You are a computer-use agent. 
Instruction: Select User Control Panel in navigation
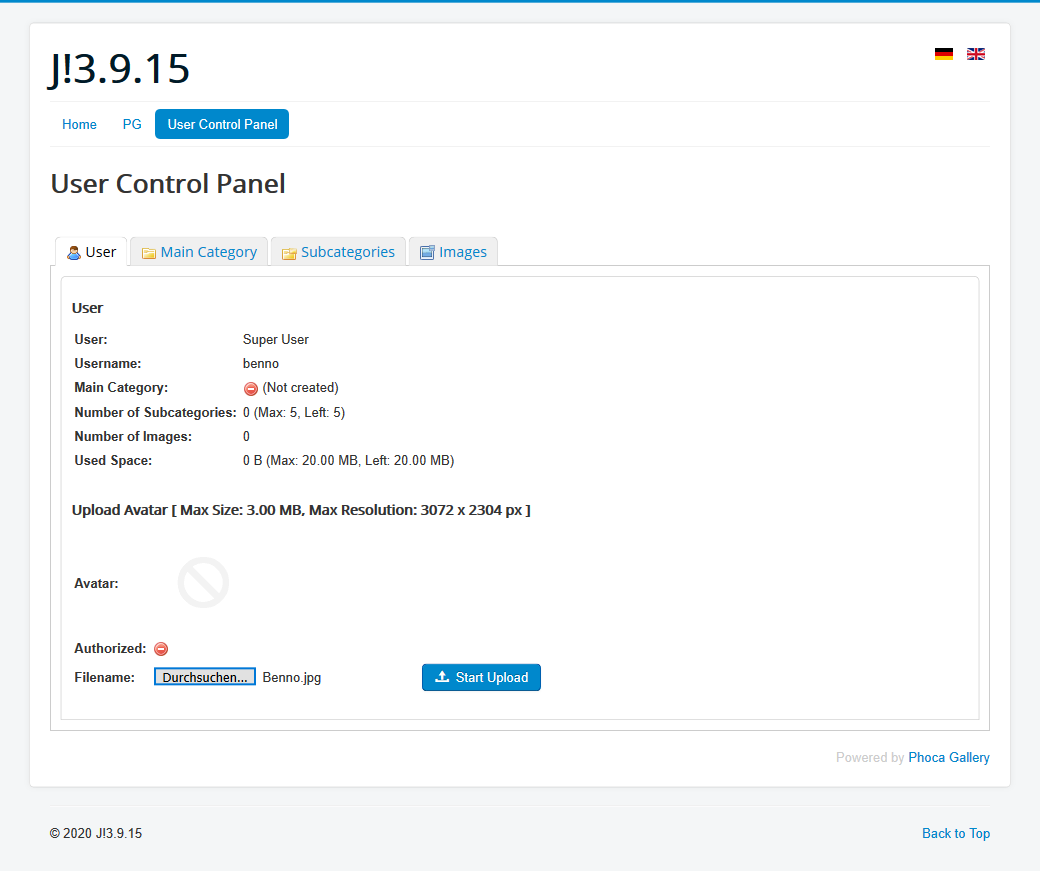coord(222,124)
